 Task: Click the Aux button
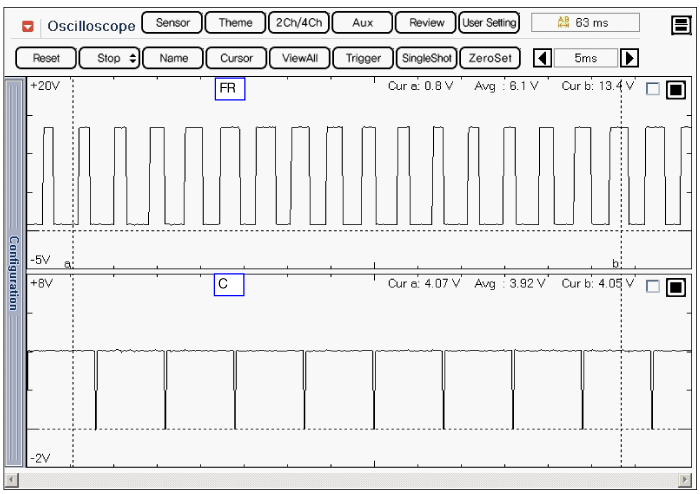pos(362,22)
